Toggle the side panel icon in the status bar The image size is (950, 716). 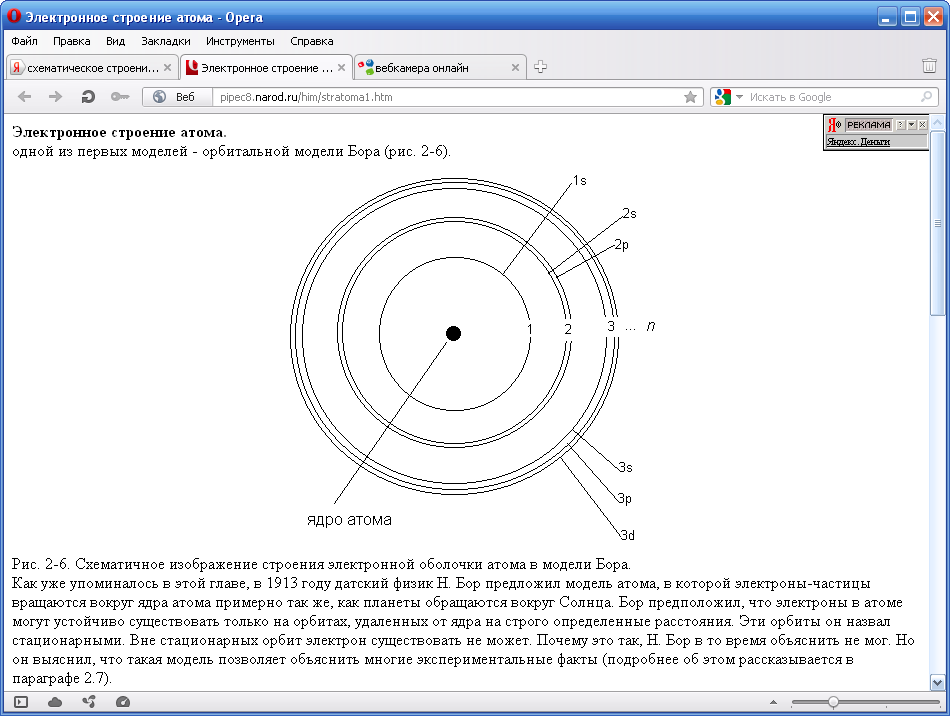[x=21, y=702]
